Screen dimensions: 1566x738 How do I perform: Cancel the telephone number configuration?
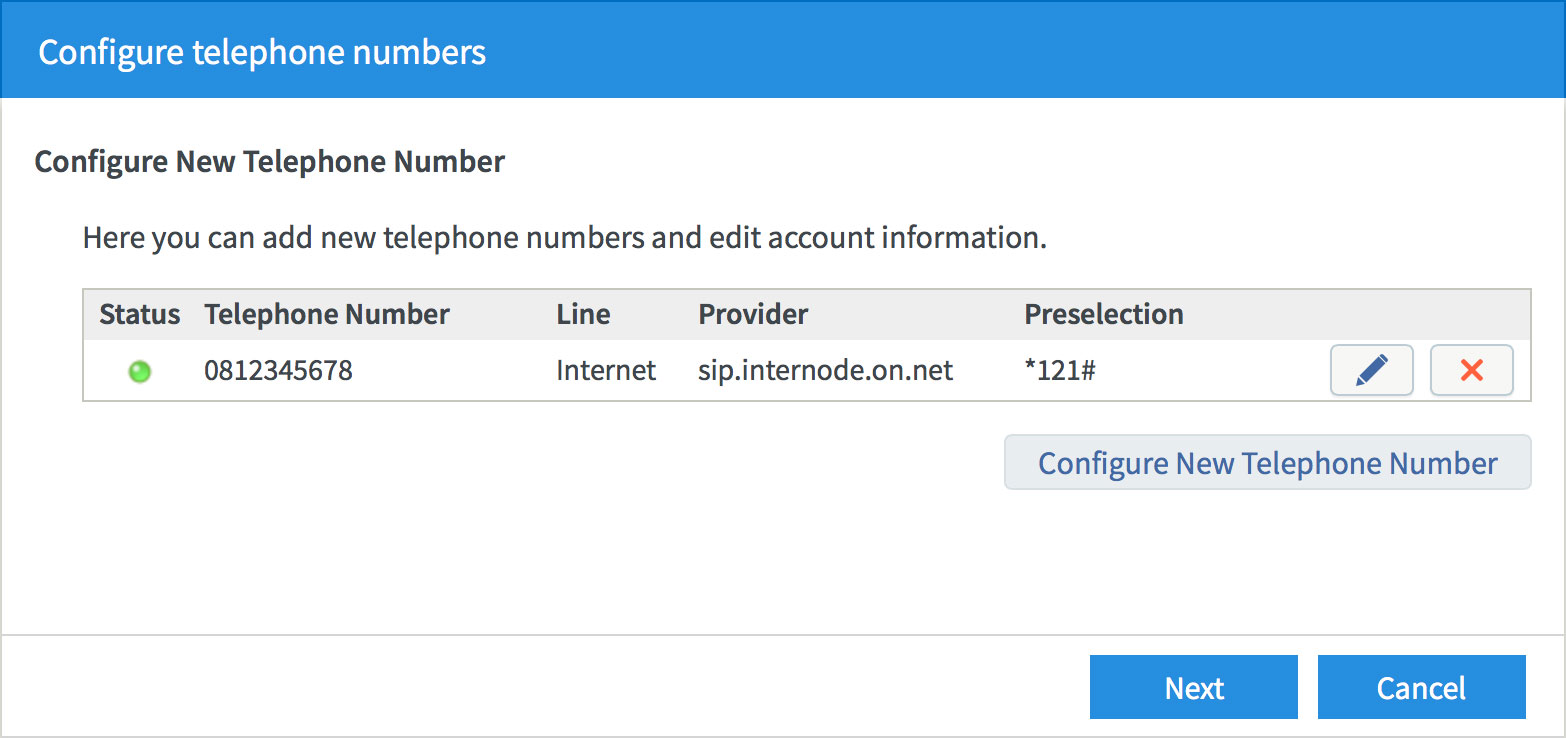[x=1421, y=687]
